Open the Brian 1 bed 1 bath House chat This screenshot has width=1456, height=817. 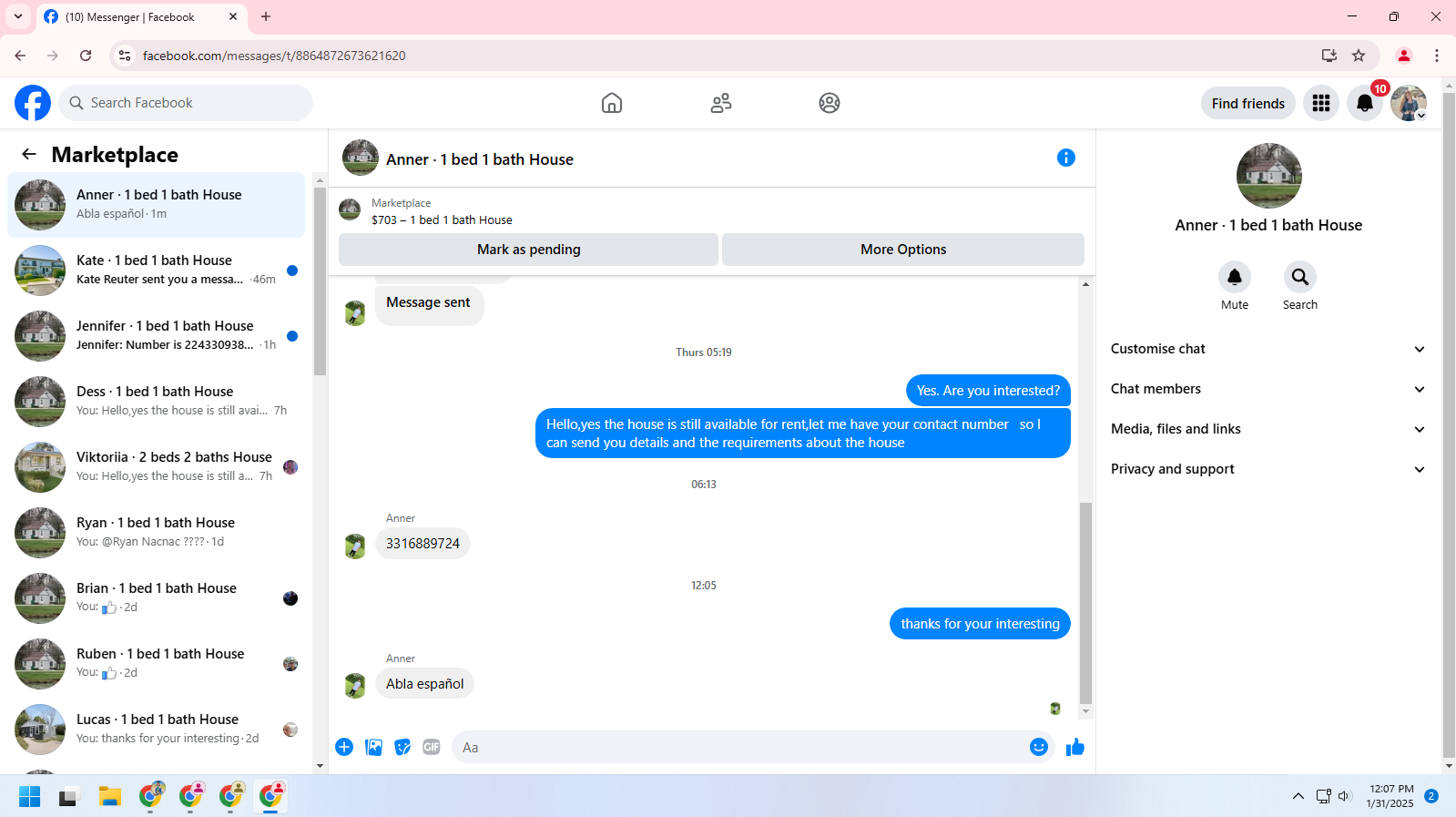click(x=156, y=598)
